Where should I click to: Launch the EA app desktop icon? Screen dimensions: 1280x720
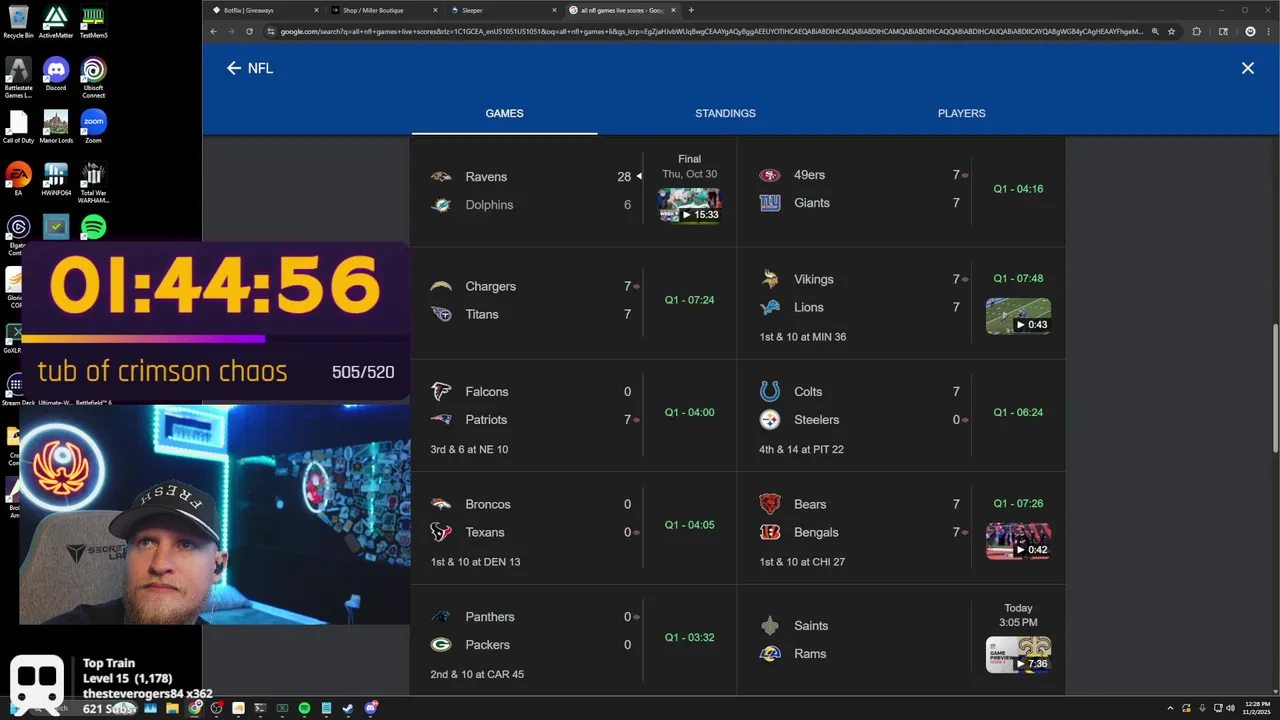[18, 179]
